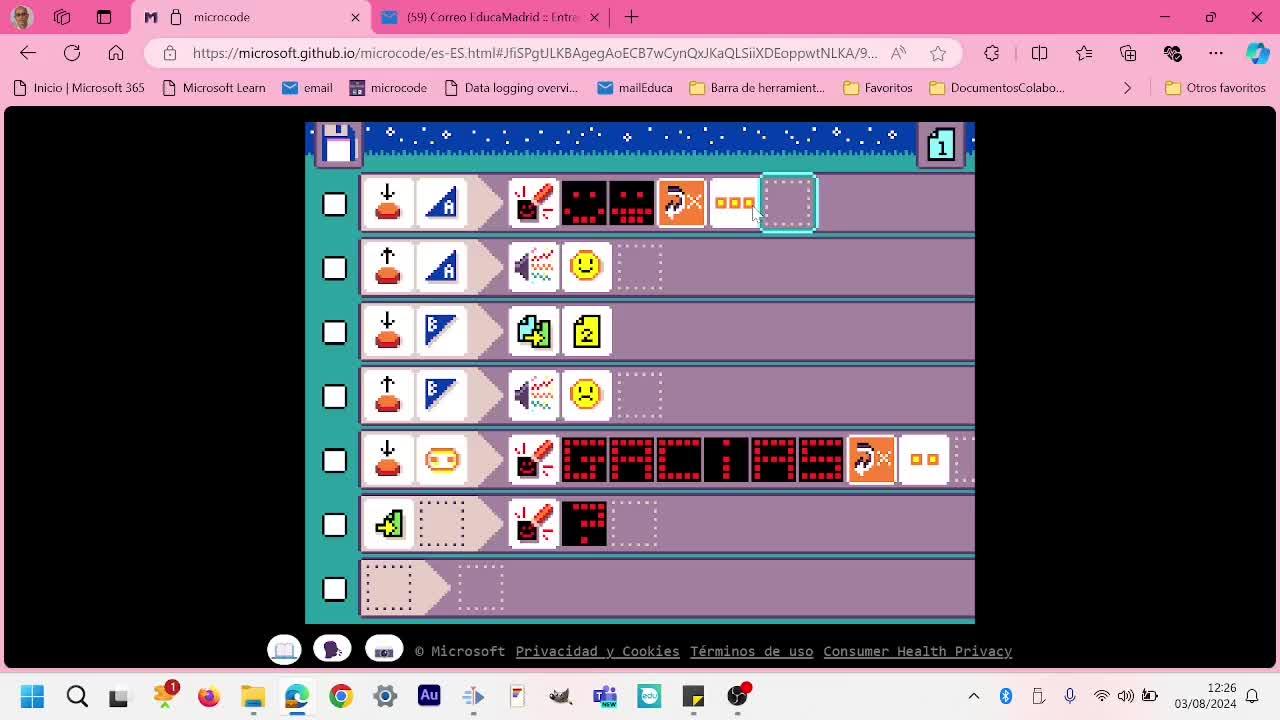Viewport: 1280px width, 720px height.
Task: Select the release button trigger in the A row
Action: pyautogui.click(x=388, y=268)
